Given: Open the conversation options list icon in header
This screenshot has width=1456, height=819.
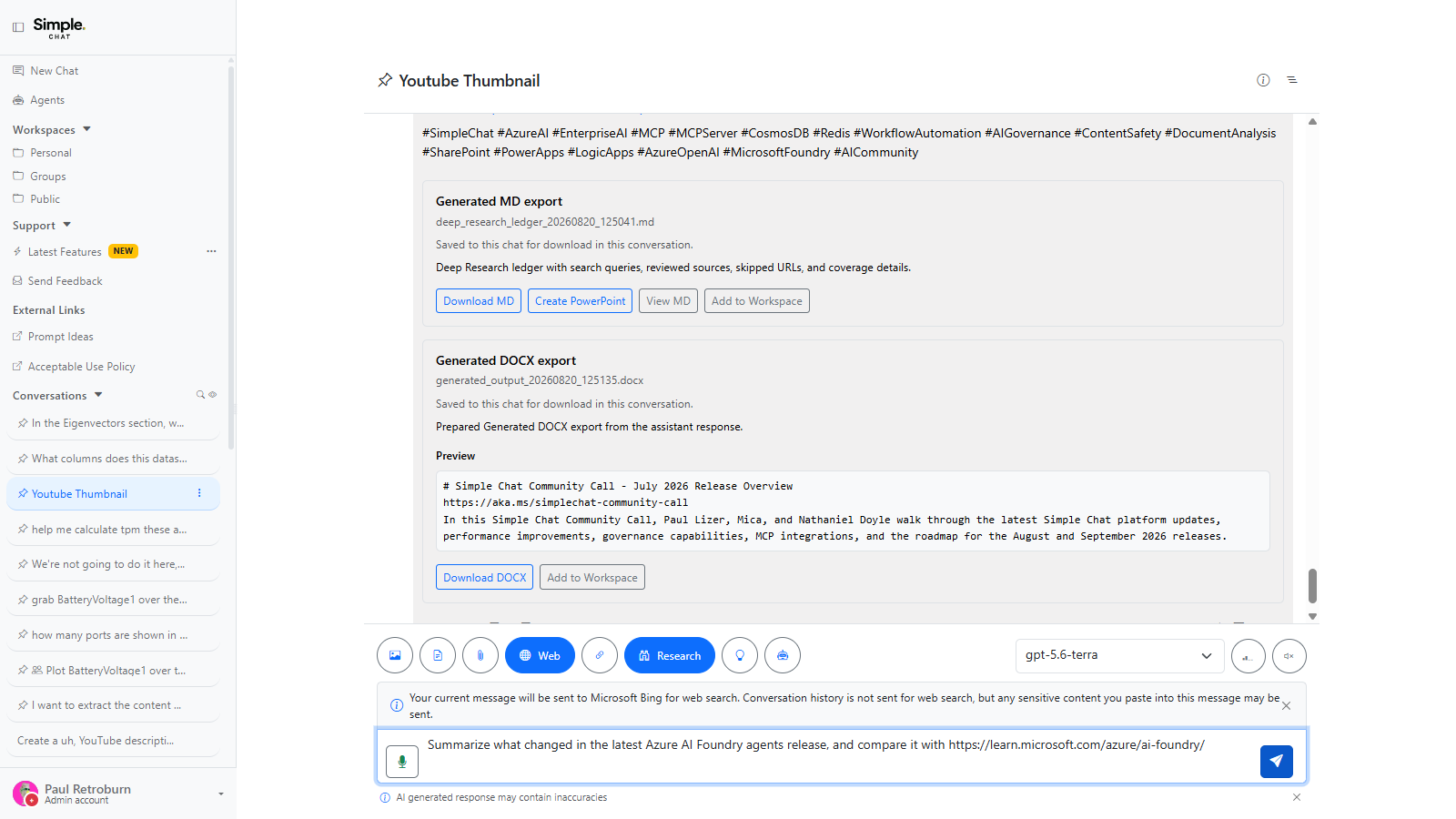Looking at the screenshot, I should tap(1291, 80).
